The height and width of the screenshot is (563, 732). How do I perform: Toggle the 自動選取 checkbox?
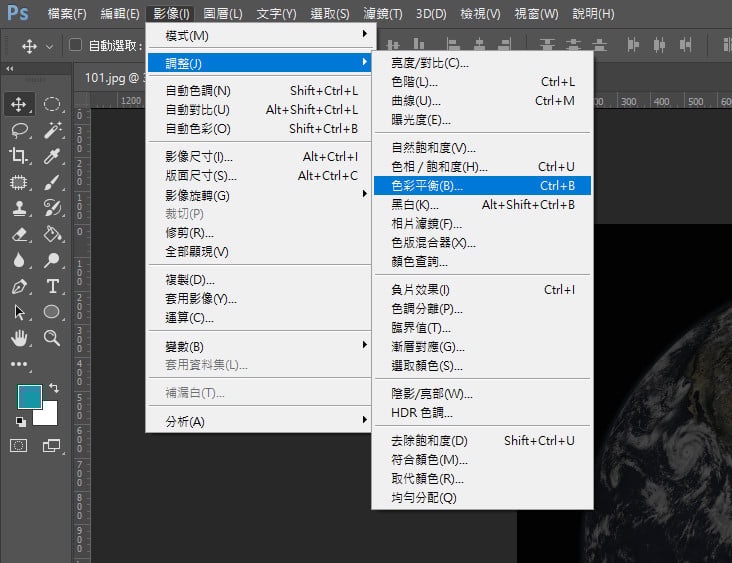75,46
